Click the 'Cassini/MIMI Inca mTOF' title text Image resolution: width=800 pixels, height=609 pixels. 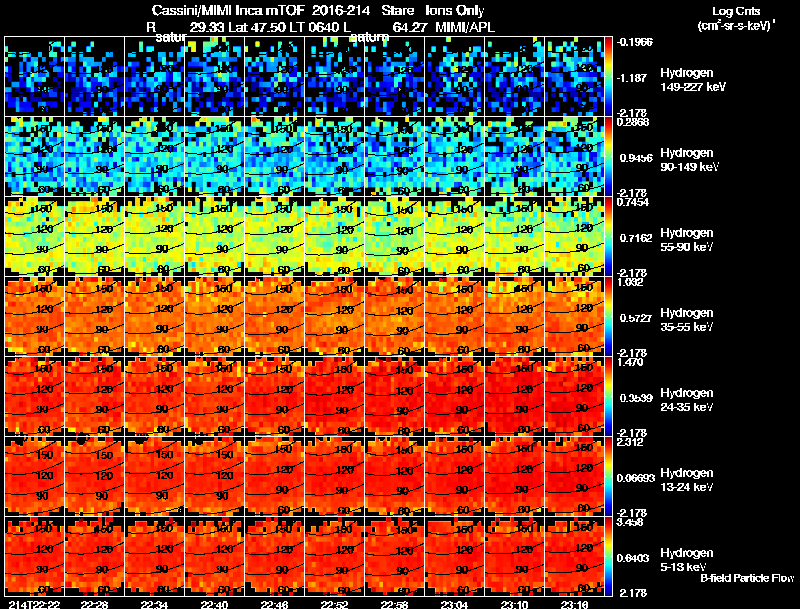coord(228,11)
